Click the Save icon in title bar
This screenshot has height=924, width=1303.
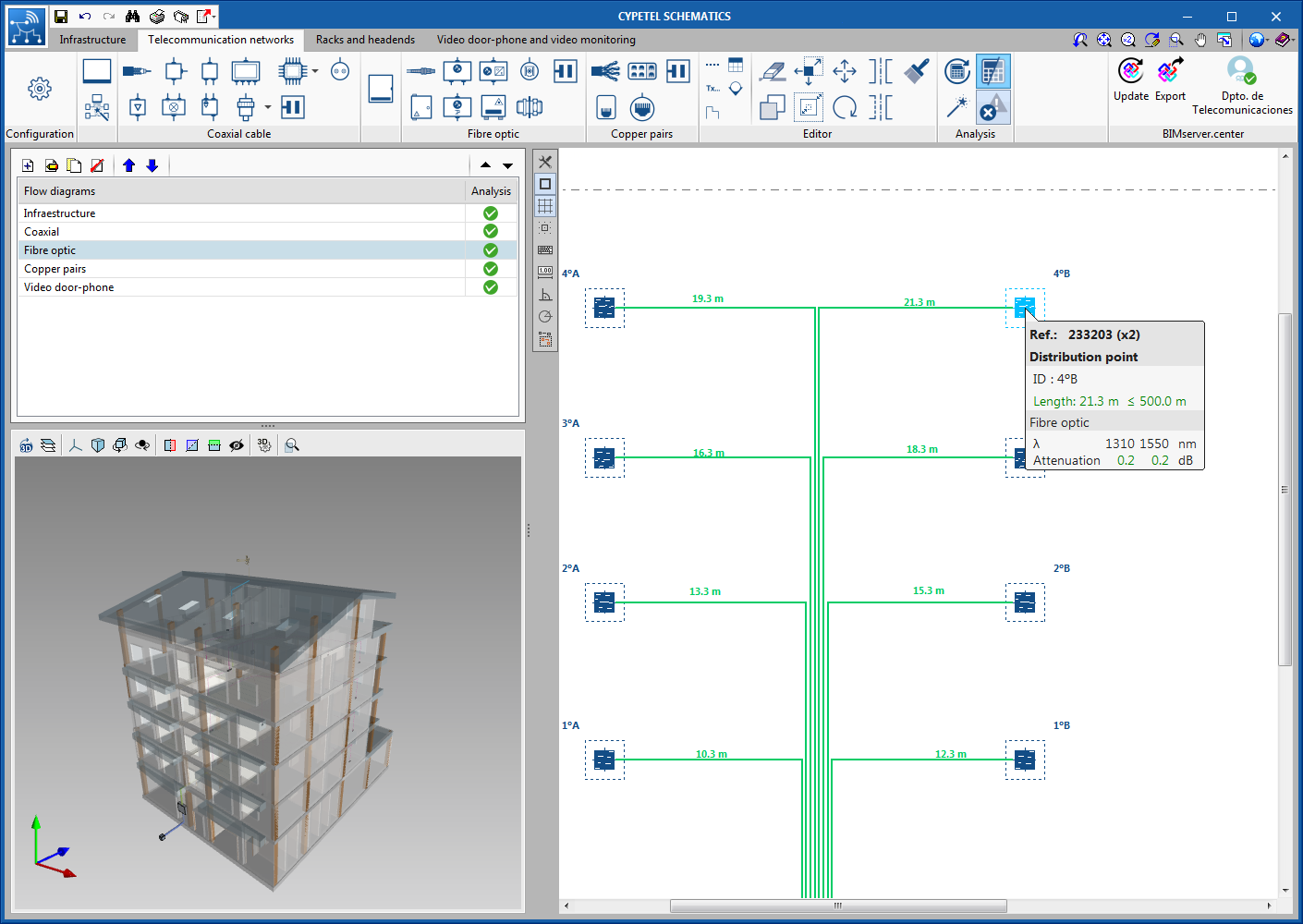click(x=61, y=17)
